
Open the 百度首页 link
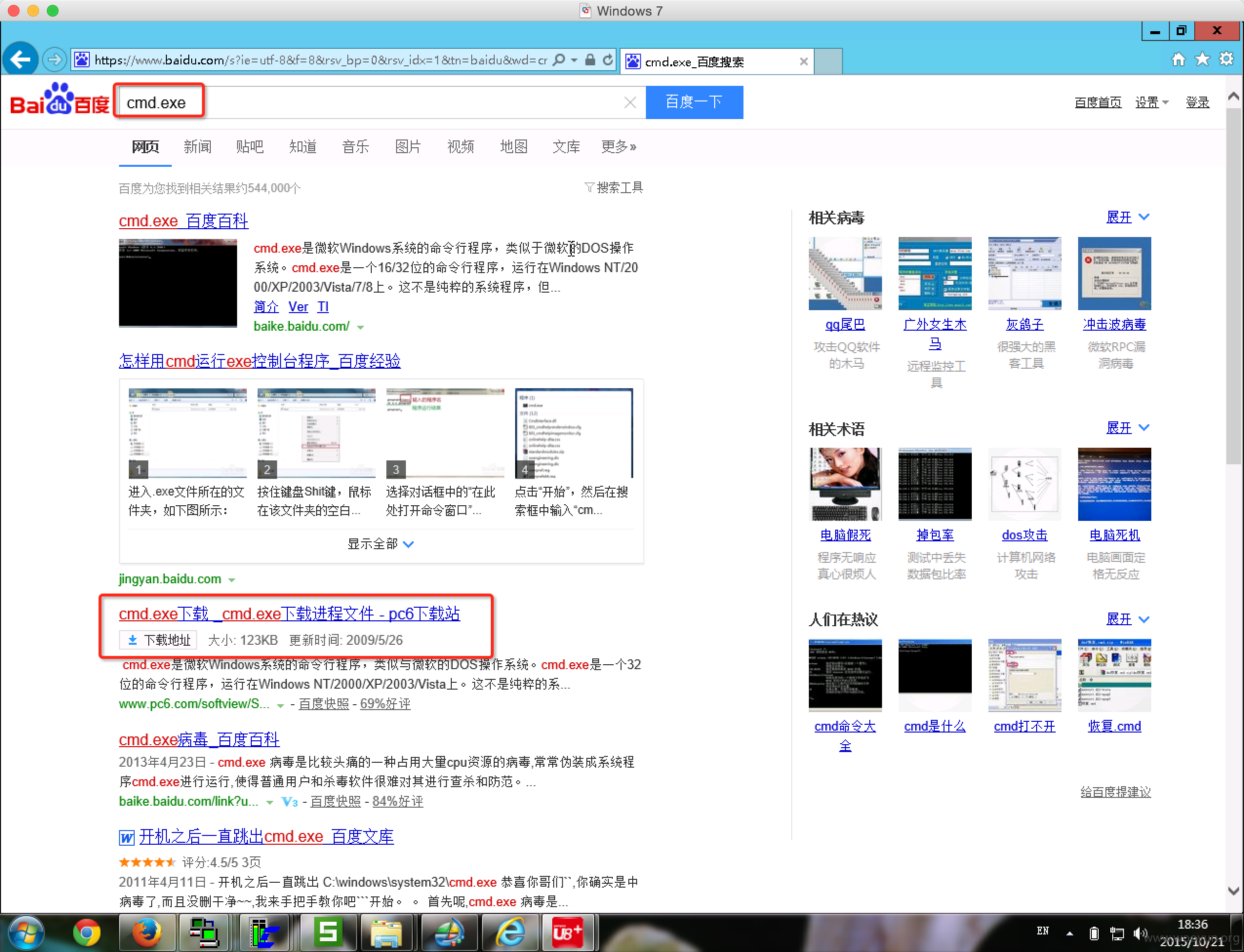(1098, 102)
